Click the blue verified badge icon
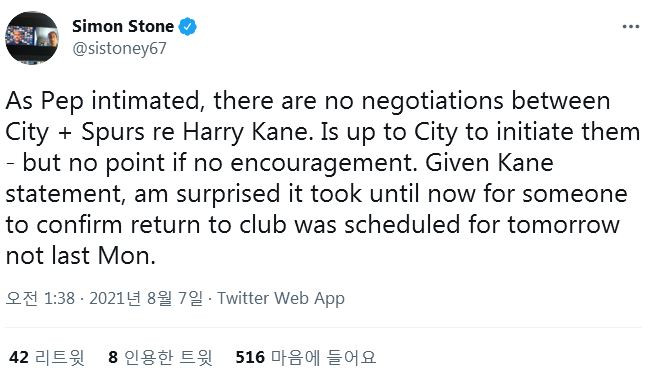The width and height of the screenshot is (651, 377). [x=188, y=27]
